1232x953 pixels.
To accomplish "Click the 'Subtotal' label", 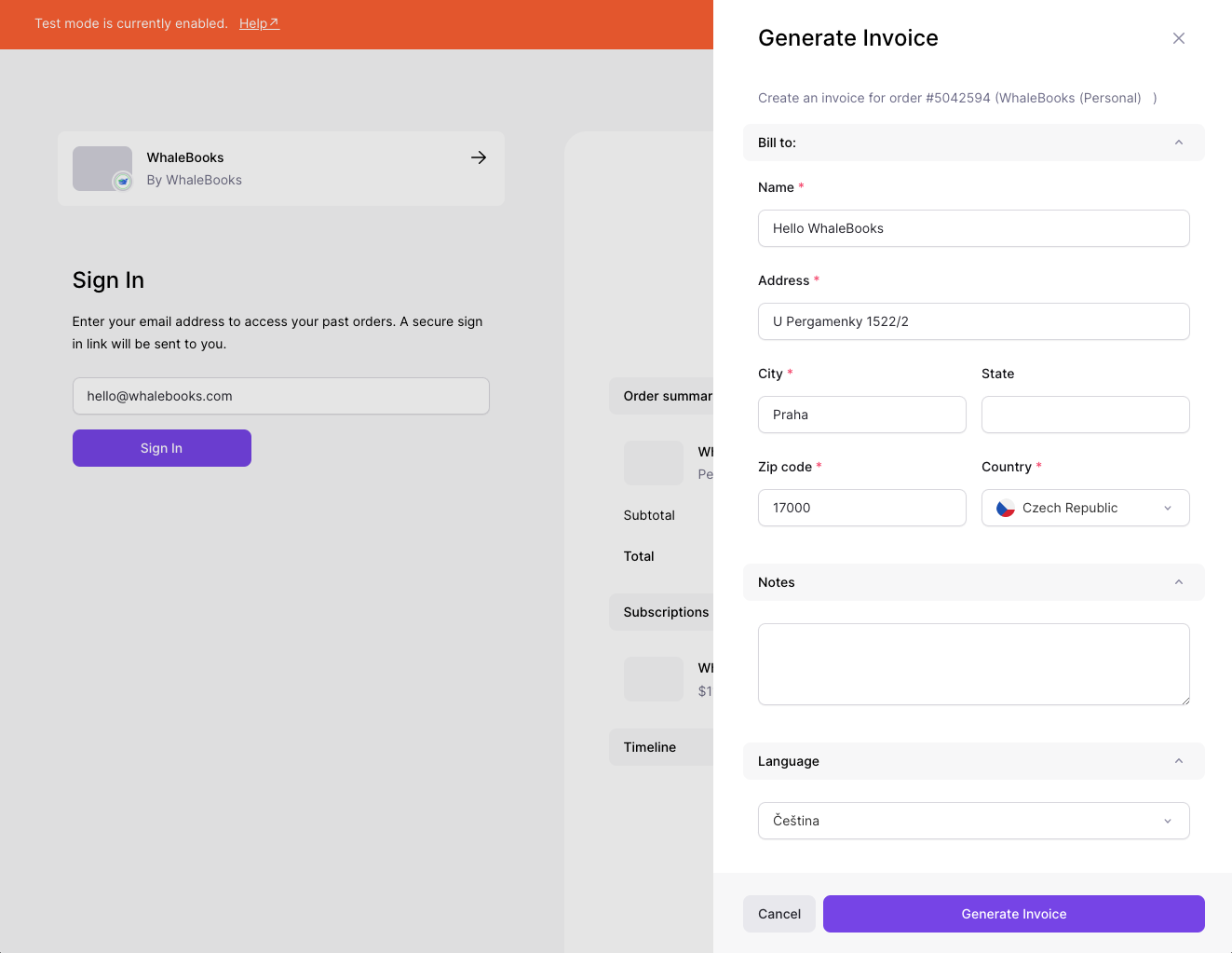I will click(x=649, y=515).
